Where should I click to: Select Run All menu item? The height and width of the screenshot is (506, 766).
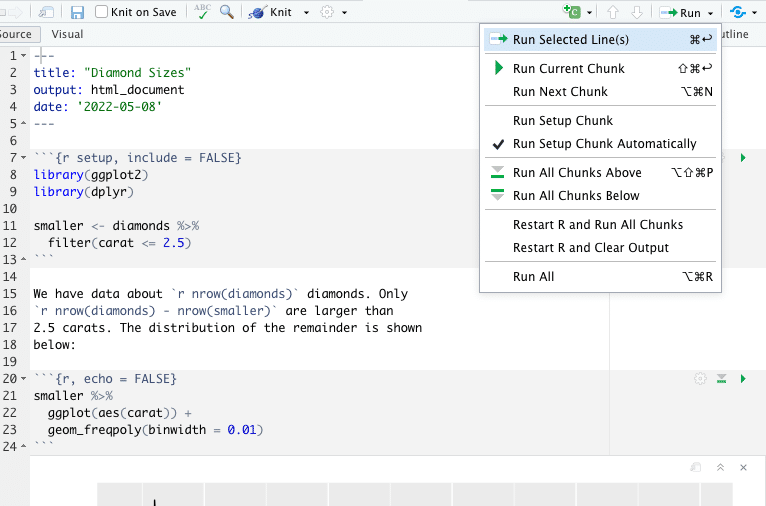point(600,276)
